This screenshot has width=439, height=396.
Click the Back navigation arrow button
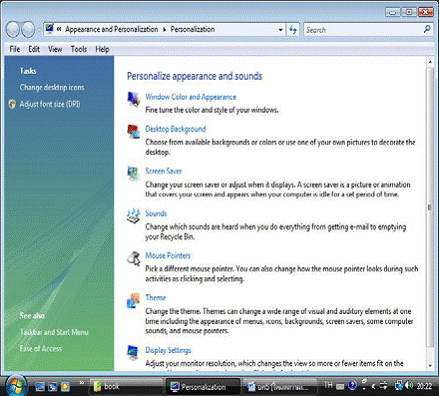pos(12,30)
